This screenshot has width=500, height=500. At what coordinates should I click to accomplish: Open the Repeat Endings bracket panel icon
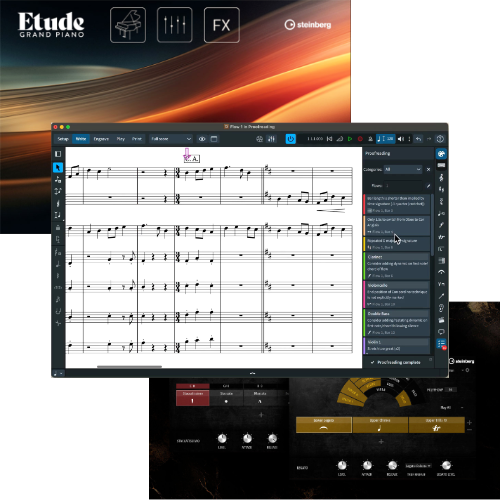pyautogui.click(x=441, y=249)
